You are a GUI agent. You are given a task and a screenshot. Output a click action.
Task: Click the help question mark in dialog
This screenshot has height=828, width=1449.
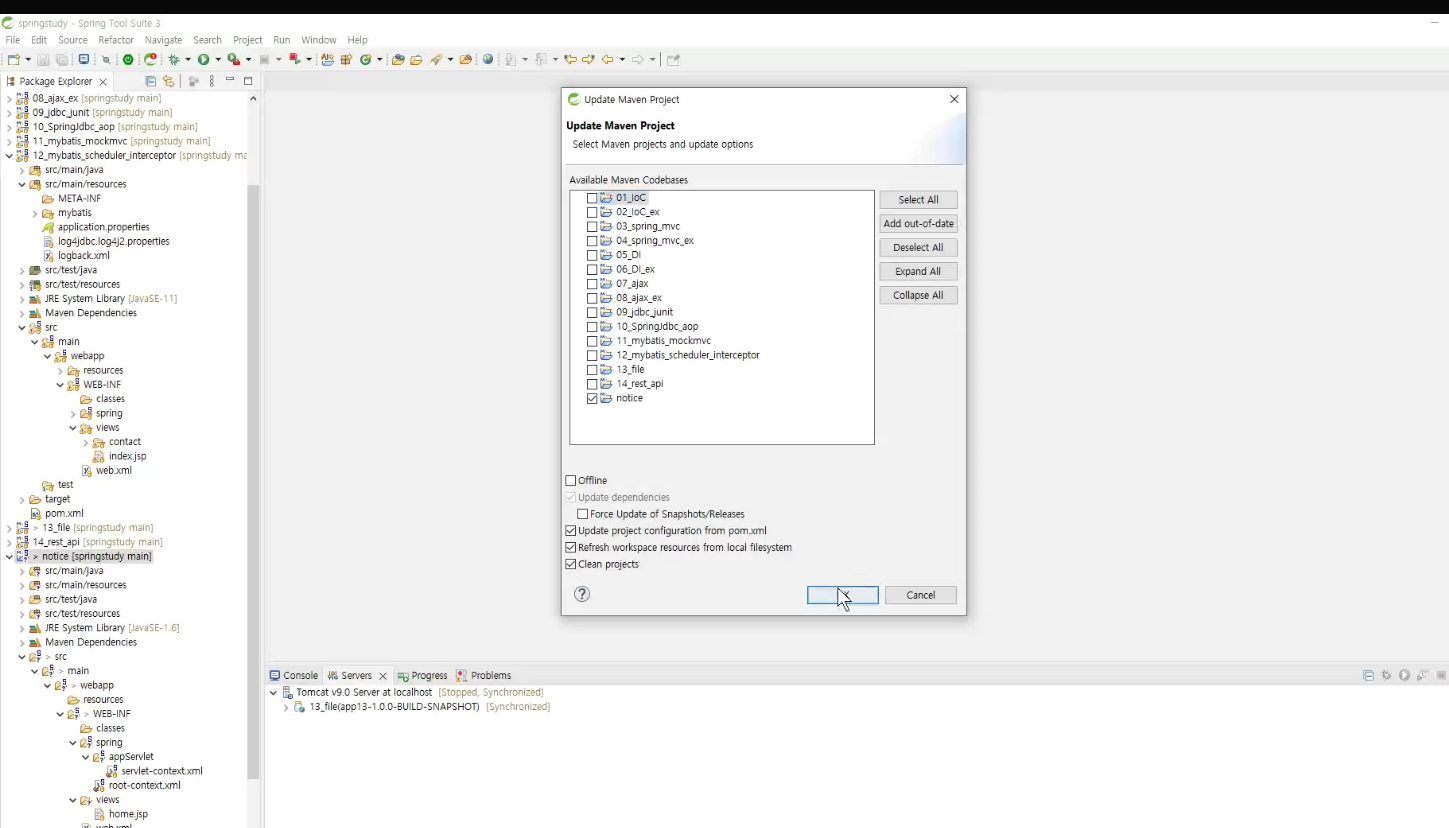[582, 594]
